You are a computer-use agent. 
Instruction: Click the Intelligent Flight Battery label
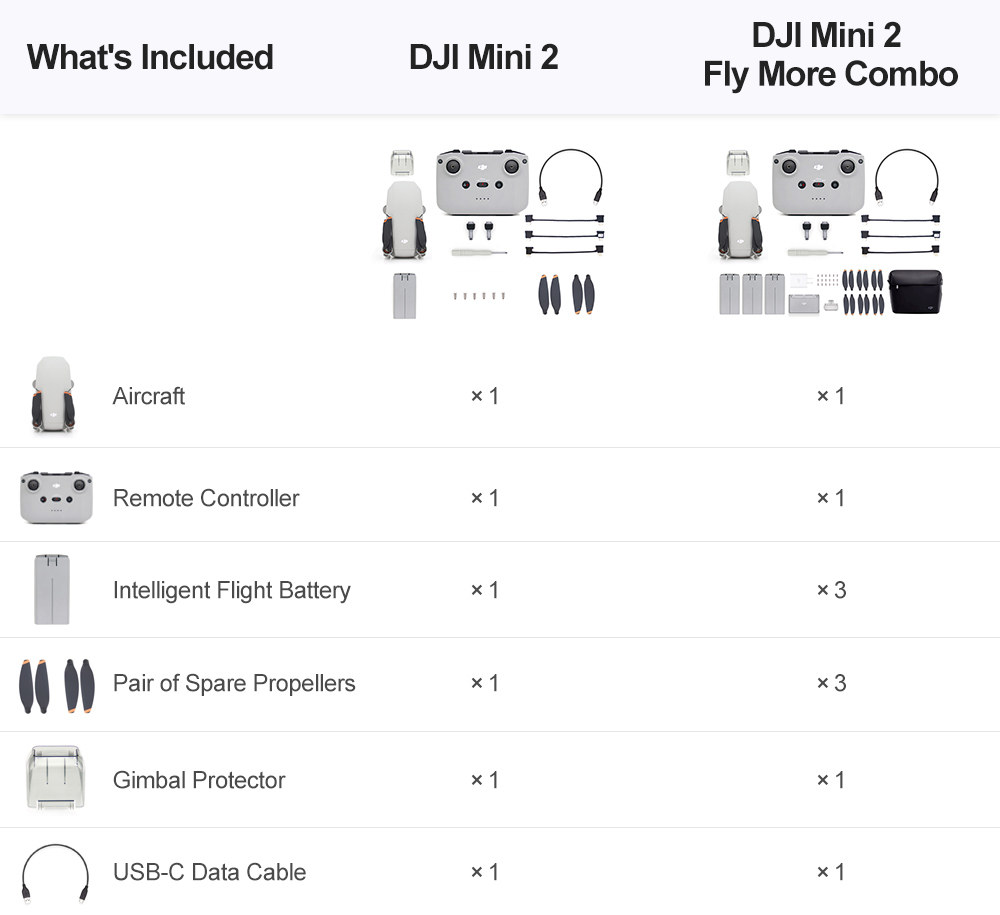click(x=231, y=590)
